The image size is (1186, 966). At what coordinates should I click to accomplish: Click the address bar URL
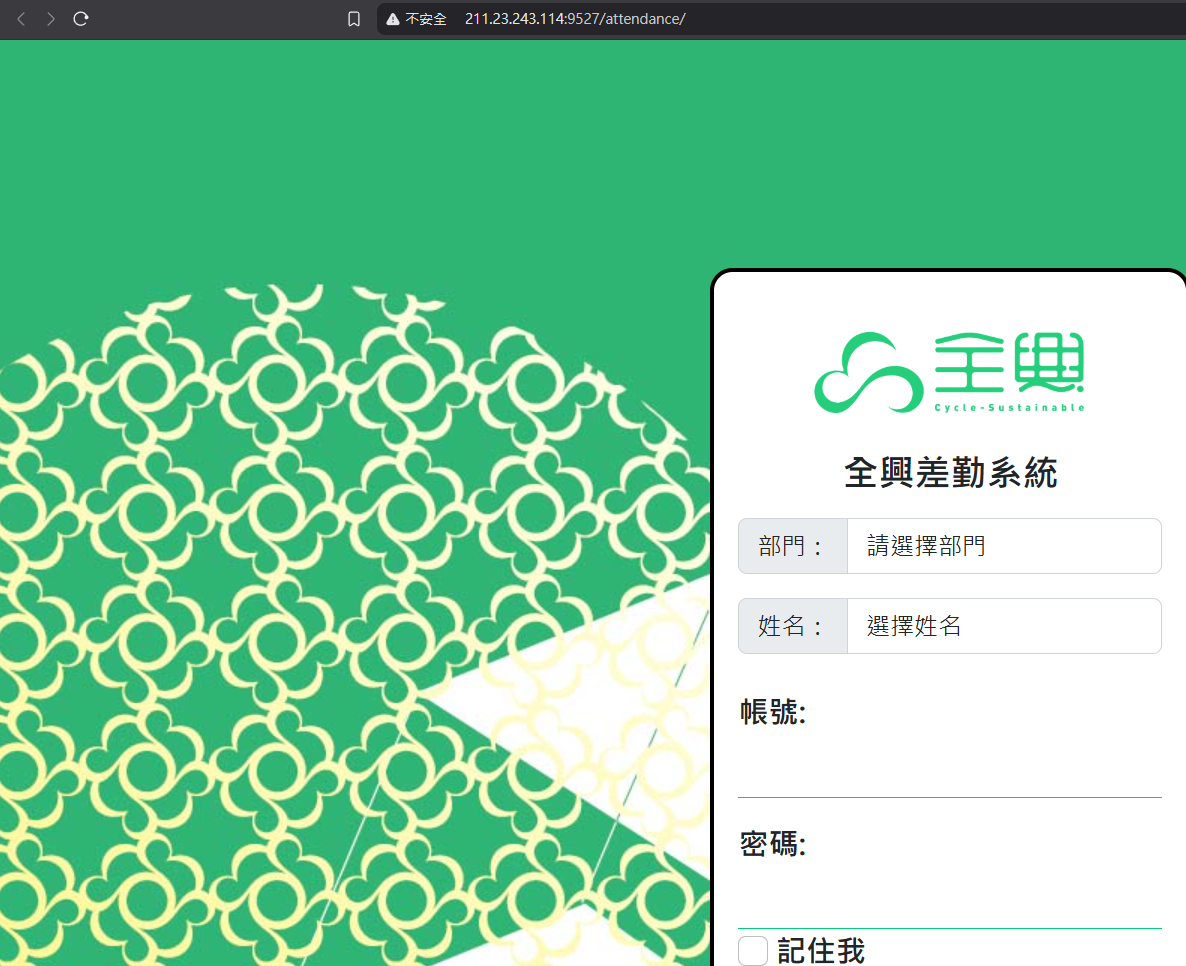tap(575, 19)
